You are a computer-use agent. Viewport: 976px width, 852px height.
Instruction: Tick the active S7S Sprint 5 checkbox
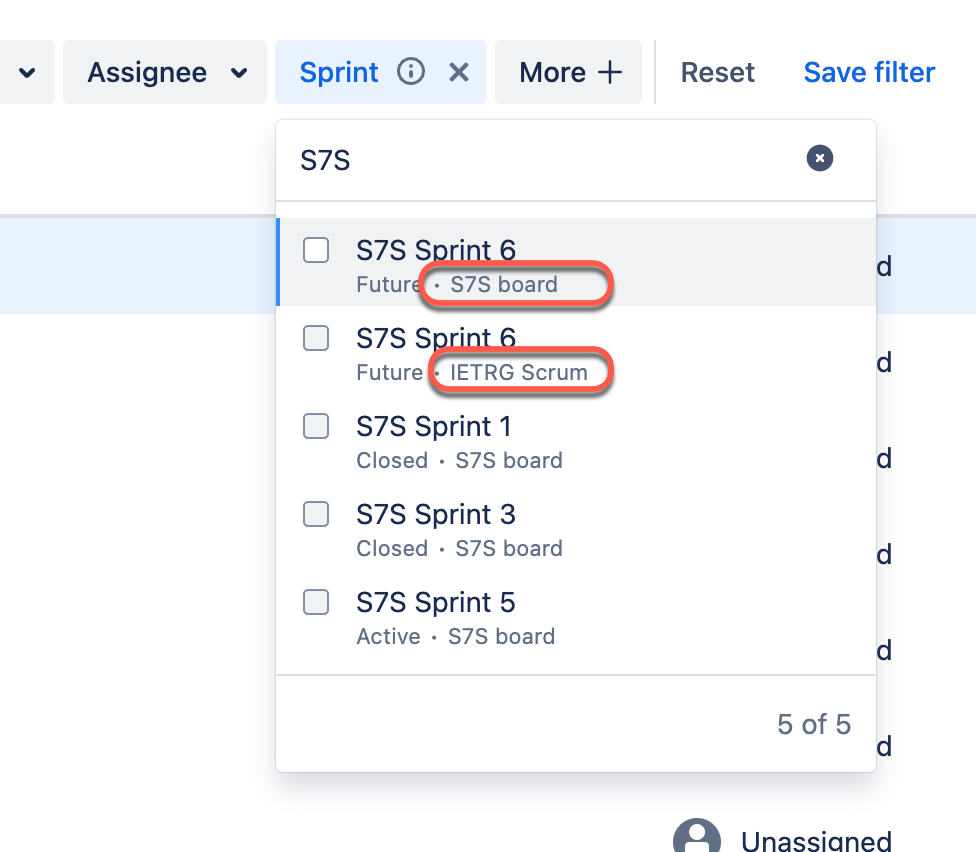click(315, 602)
